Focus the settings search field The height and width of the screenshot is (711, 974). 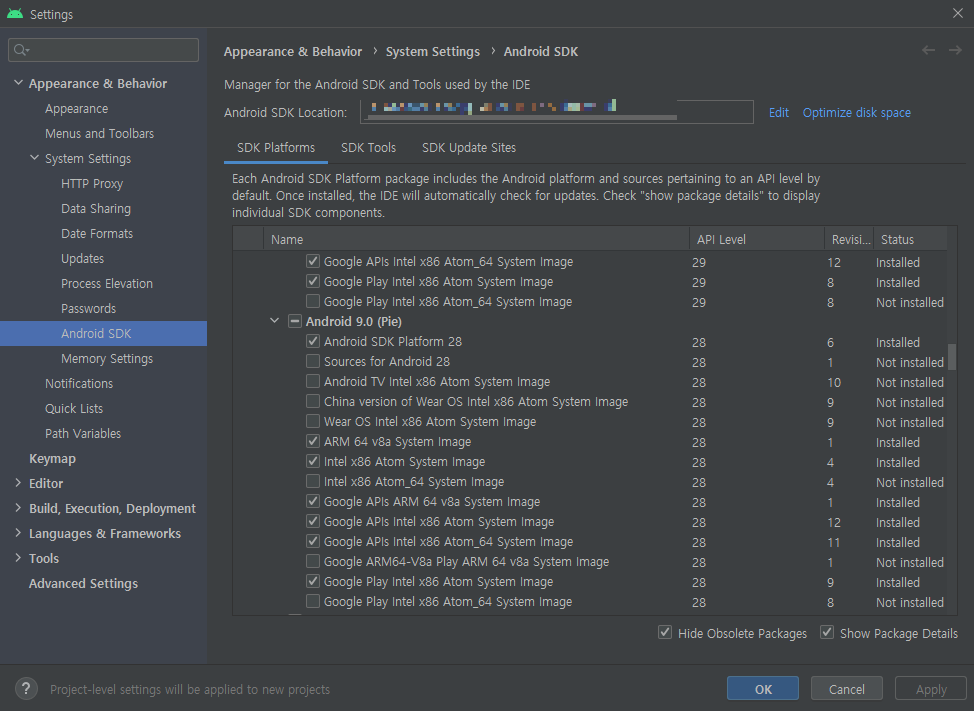click(x=104, y=50)
